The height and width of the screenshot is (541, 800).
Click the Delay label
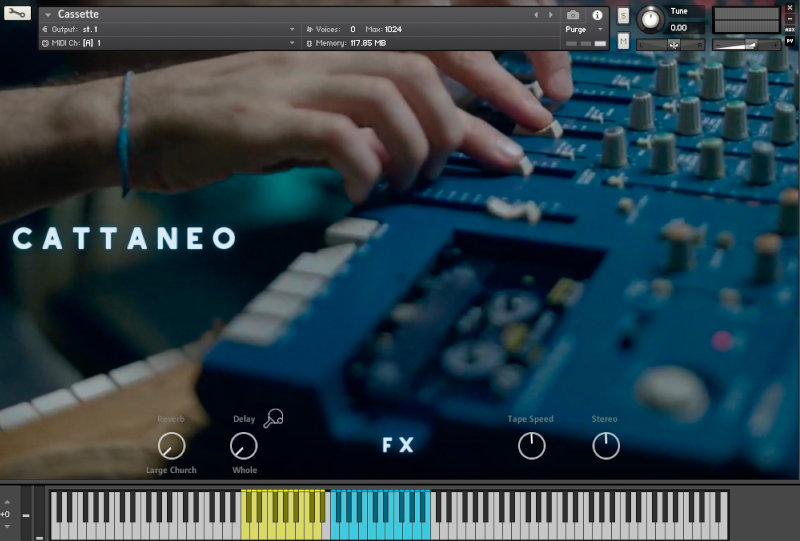point(244,419)
